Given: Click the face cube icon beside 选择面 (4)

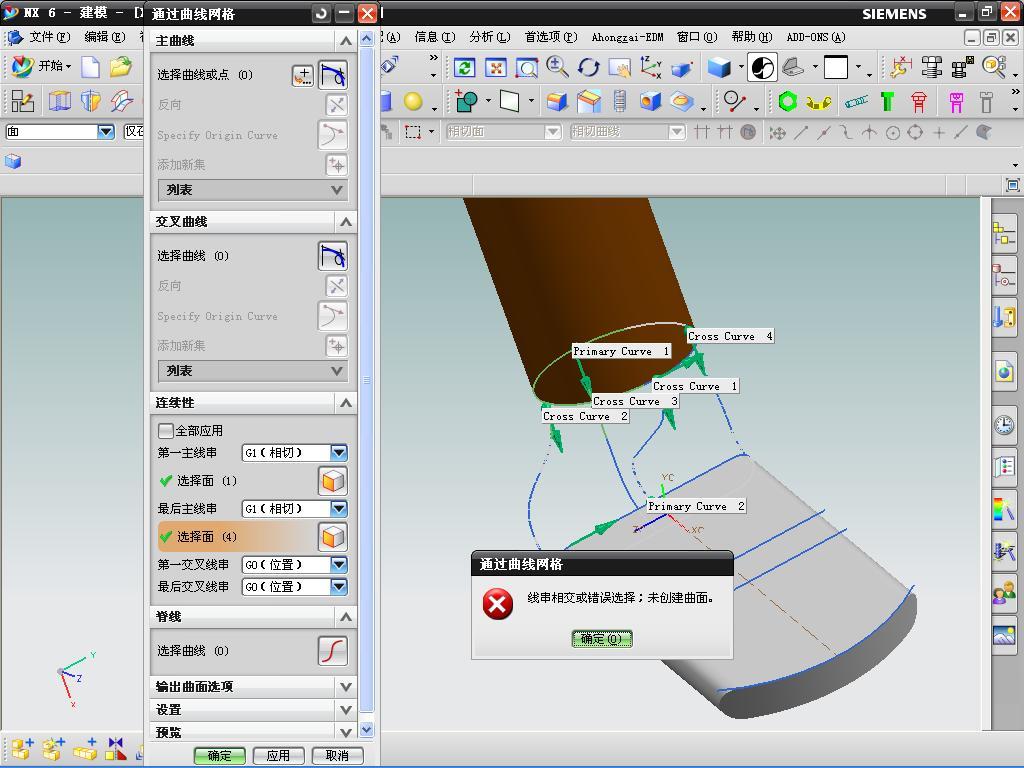Looking at the screenshot, I should coord(332,537).
